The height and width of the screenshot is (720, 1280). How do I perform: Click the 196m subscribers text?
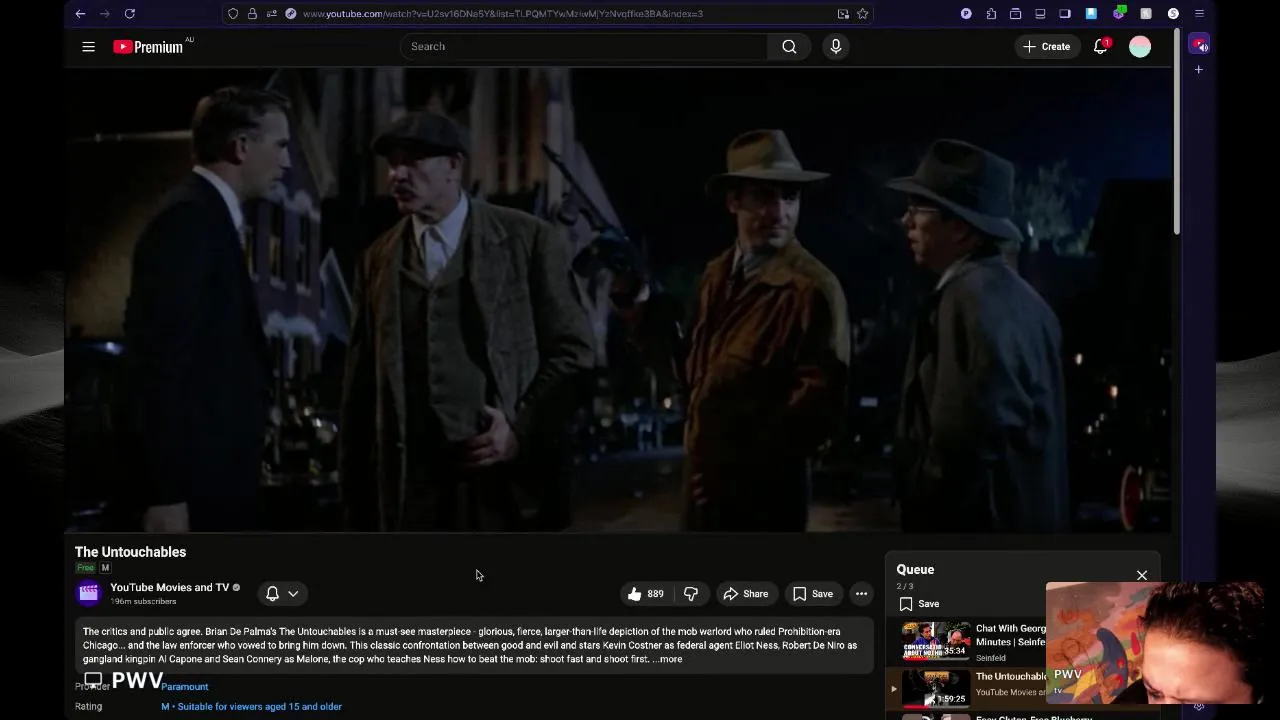point(143,601)
